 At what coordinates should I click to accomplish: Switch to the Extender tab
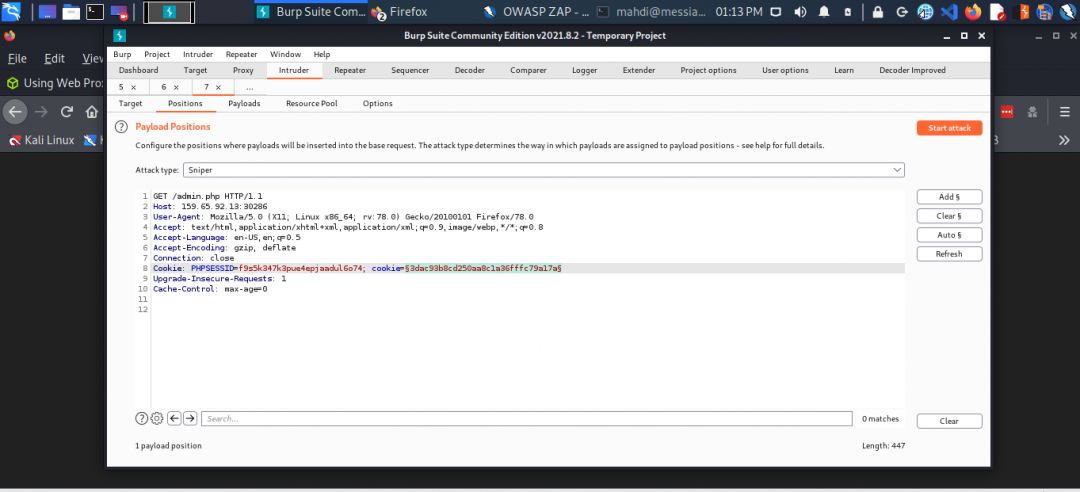click(638, 70)
